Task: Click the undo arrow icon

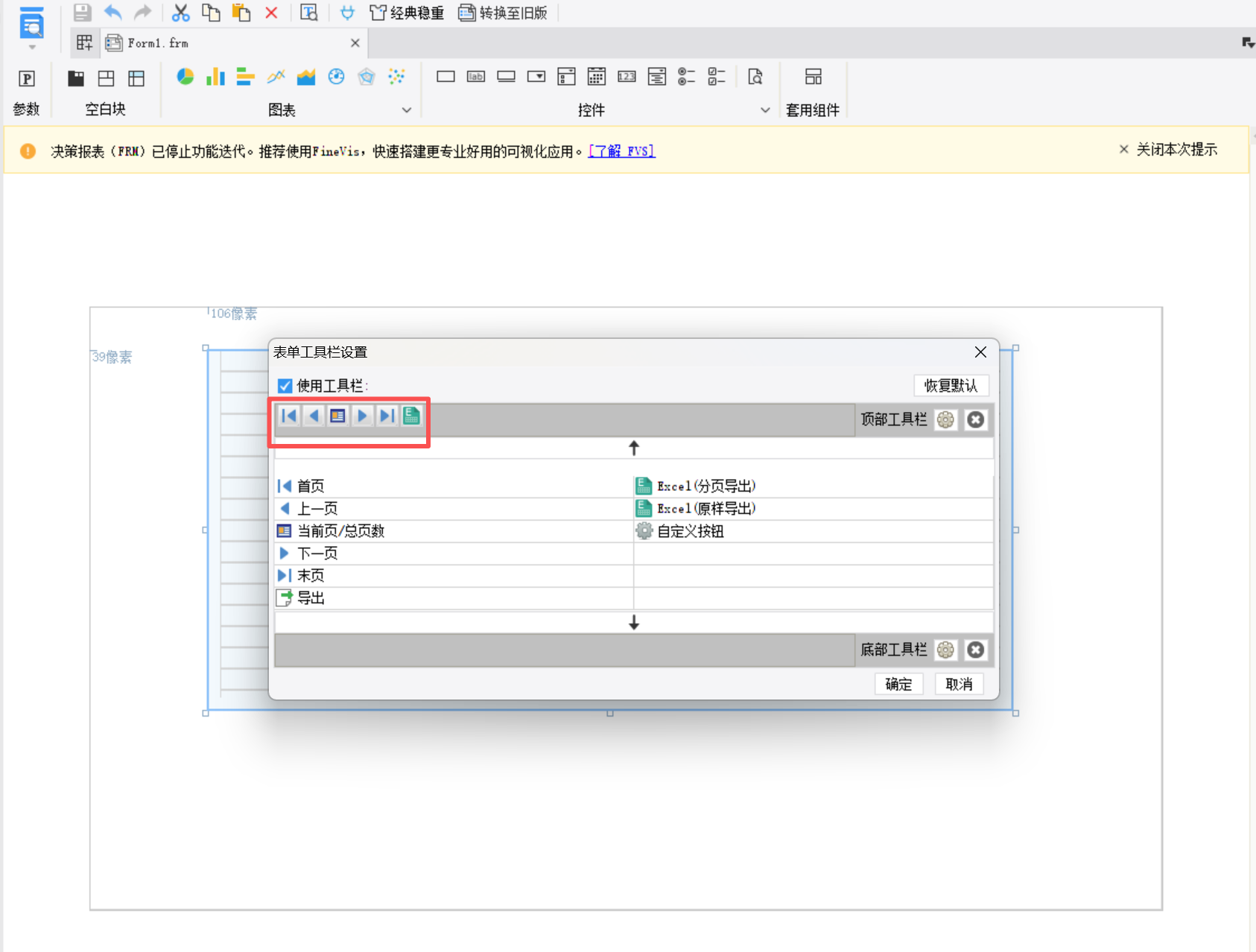Action: [x=112, y=13]
